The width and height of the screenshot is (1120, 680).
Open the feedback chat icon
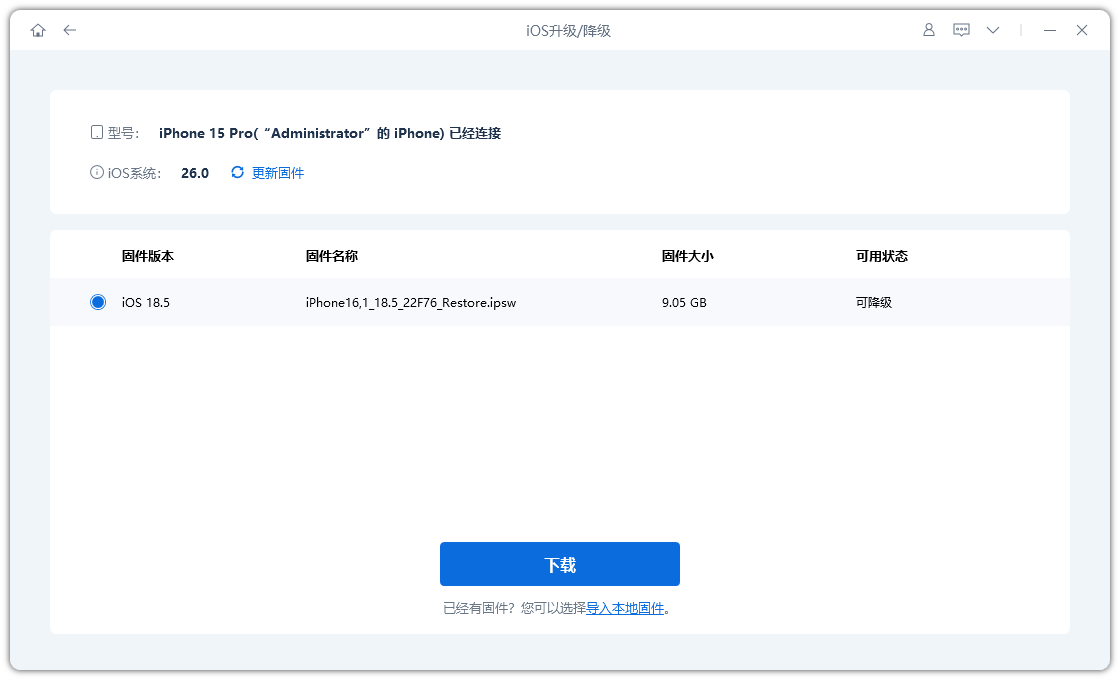pos(961,30)
